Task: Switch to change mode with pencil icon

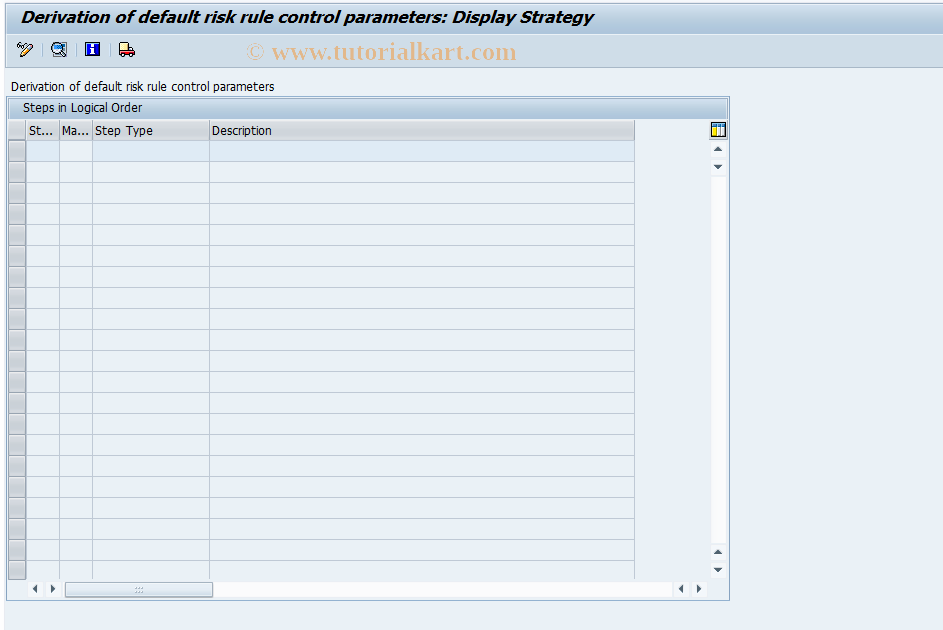Action: pyautogui.click(x=25, y=49)
